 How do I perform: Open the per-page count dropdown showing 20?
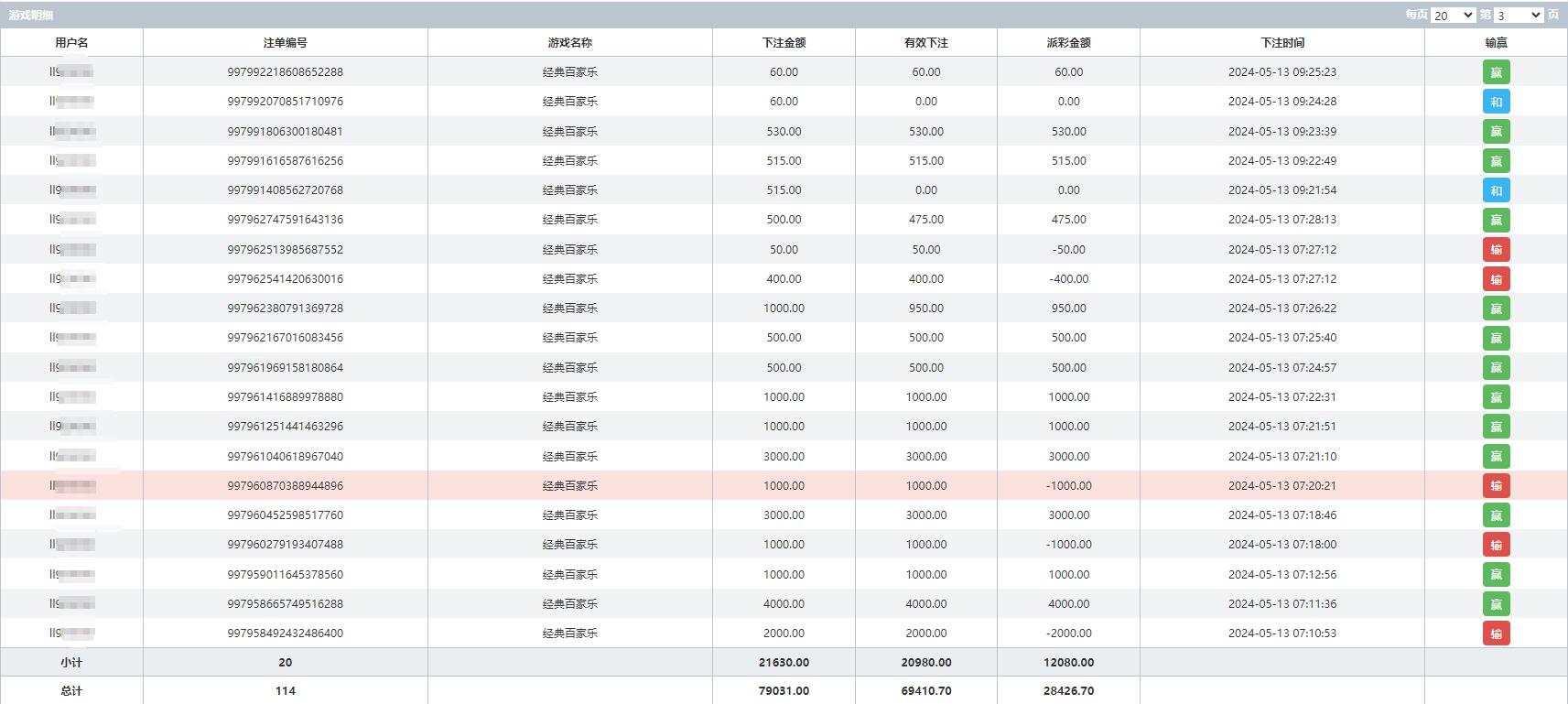(1454, 16)
